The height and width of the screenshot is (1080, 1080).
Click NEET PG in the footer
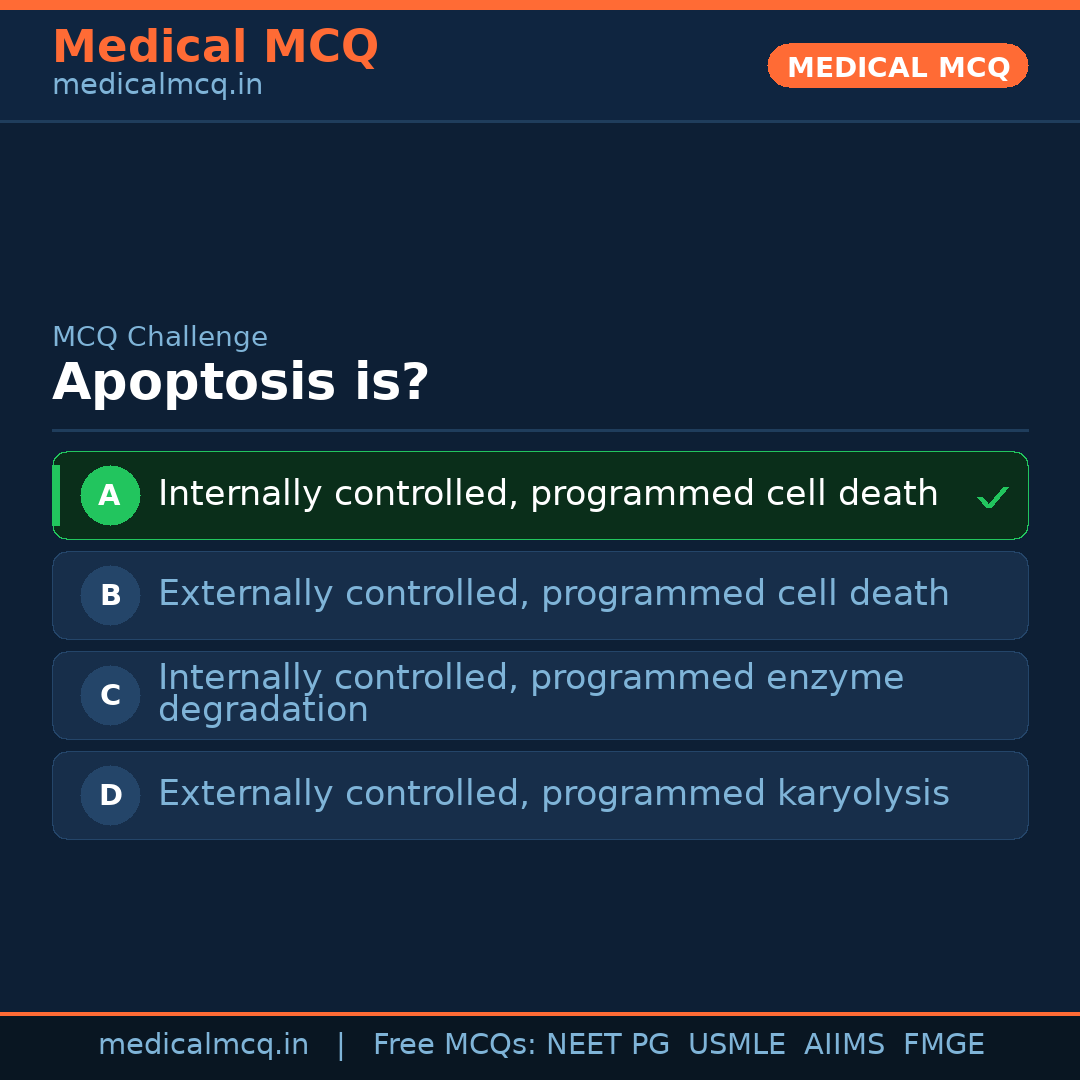[x=608, y=1045]
